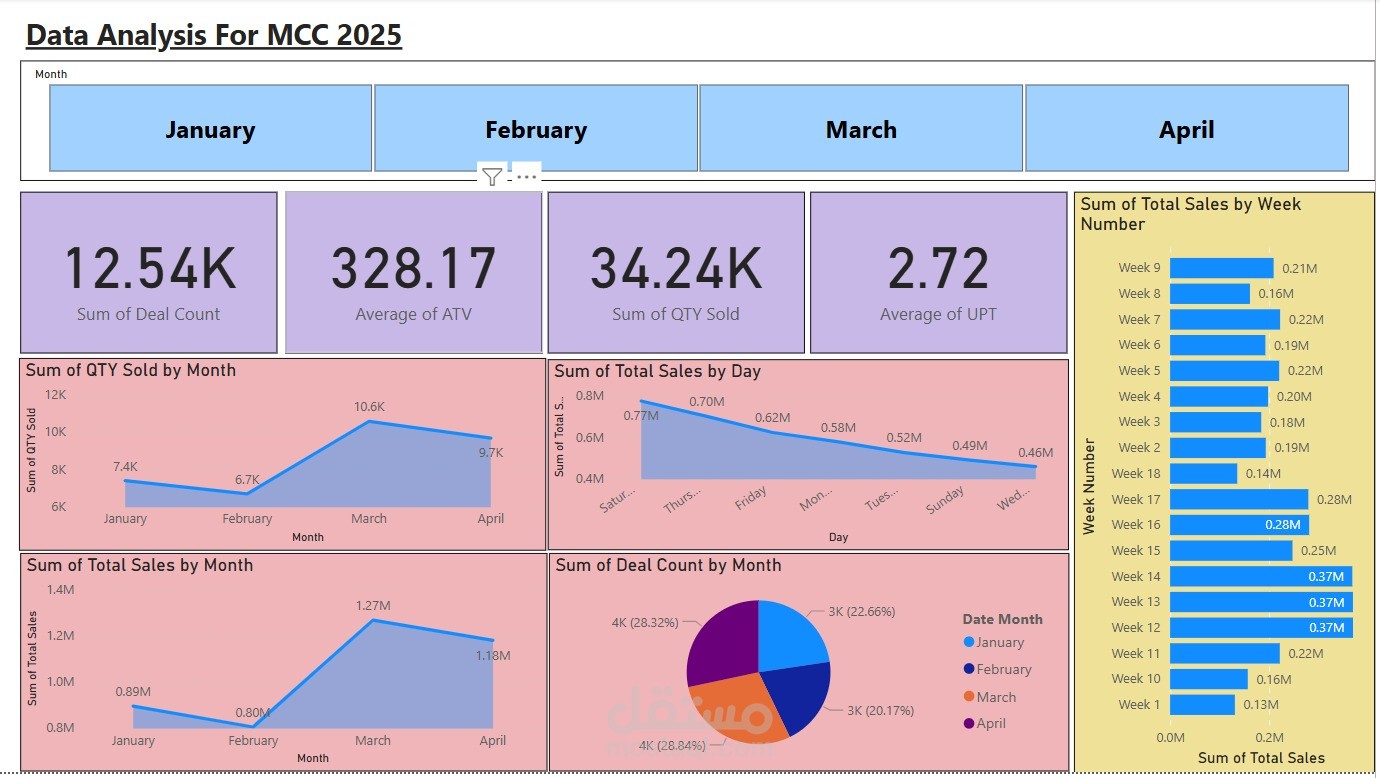The width and height of the screenshot is (1380, 778).
Task: Select the Week 8 sales bar
Action: coord(1210,294)
